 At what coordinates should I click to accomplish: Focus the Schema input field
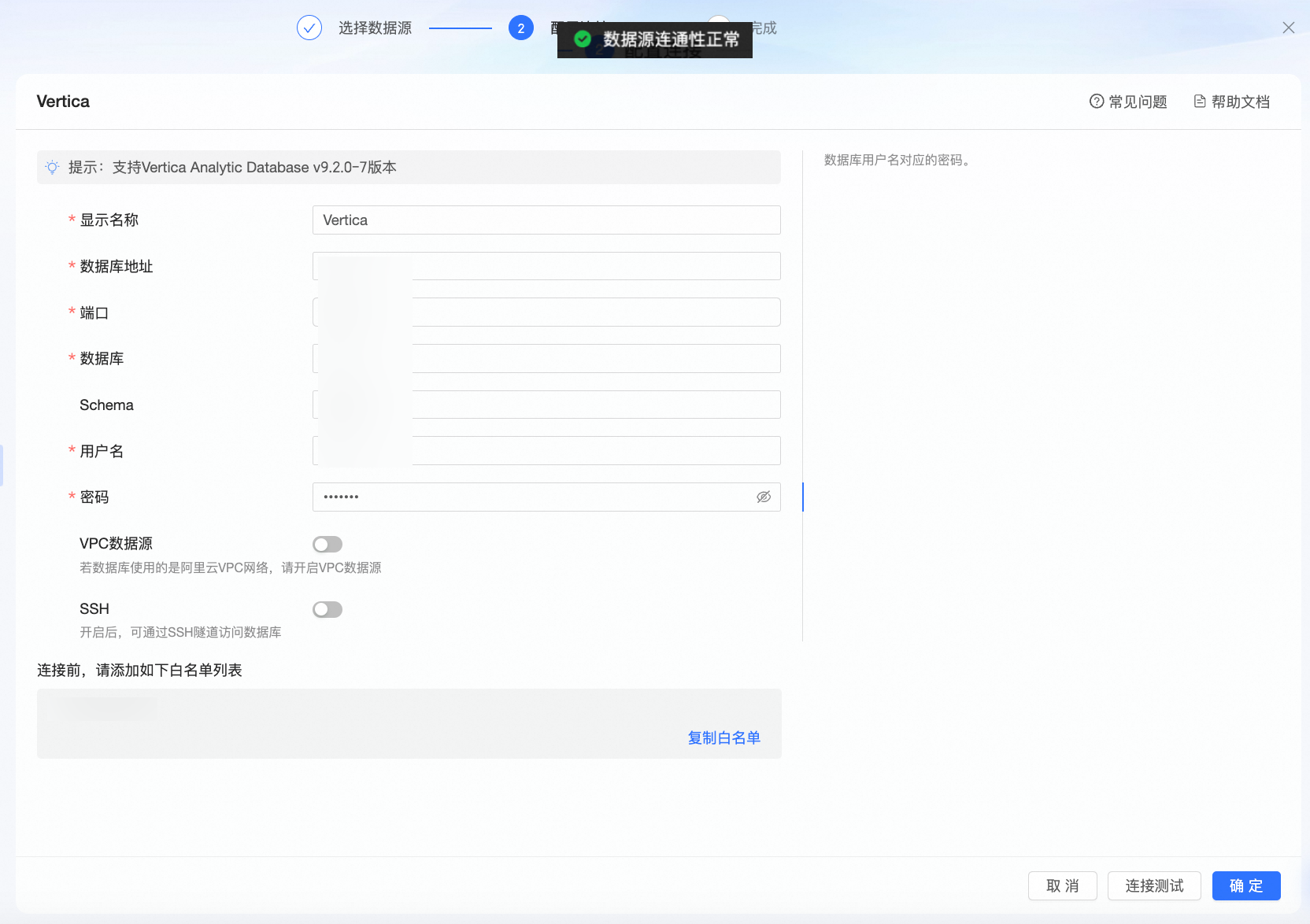(x=546, y=405)
